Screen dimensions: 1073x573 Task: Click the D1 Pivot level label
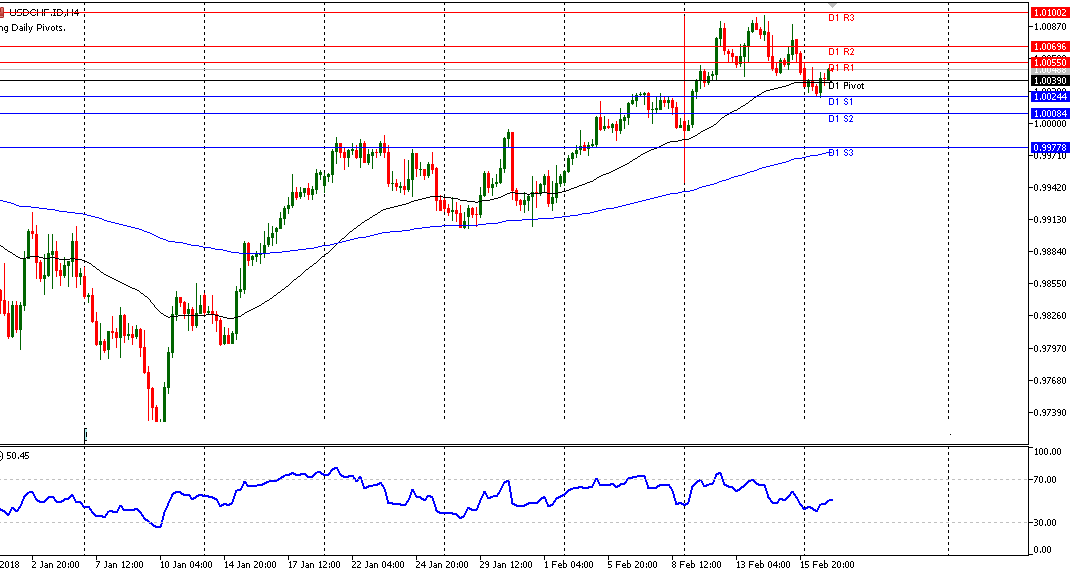pos(845,86)
